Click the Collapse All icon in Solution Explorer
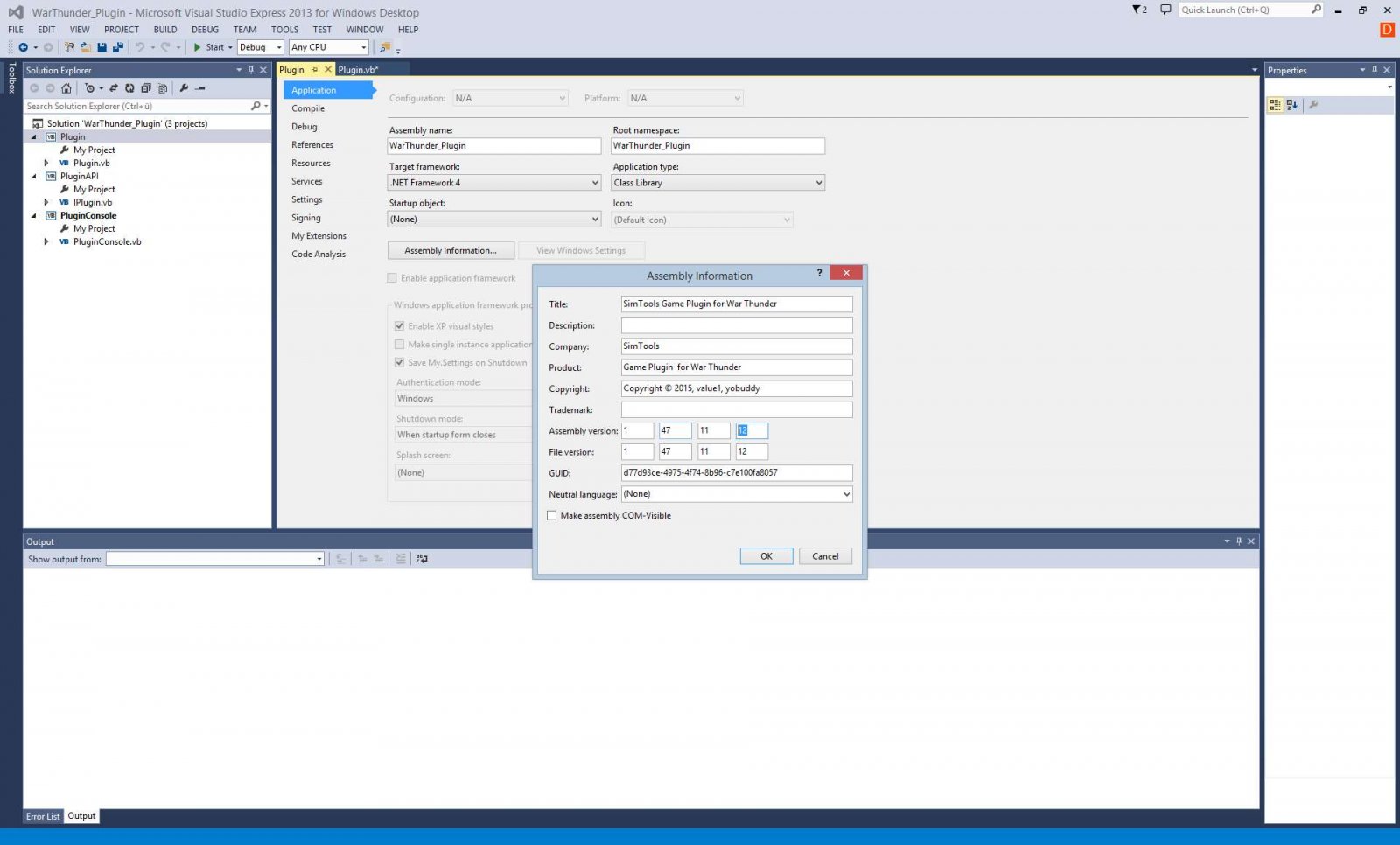 [146, 88]
